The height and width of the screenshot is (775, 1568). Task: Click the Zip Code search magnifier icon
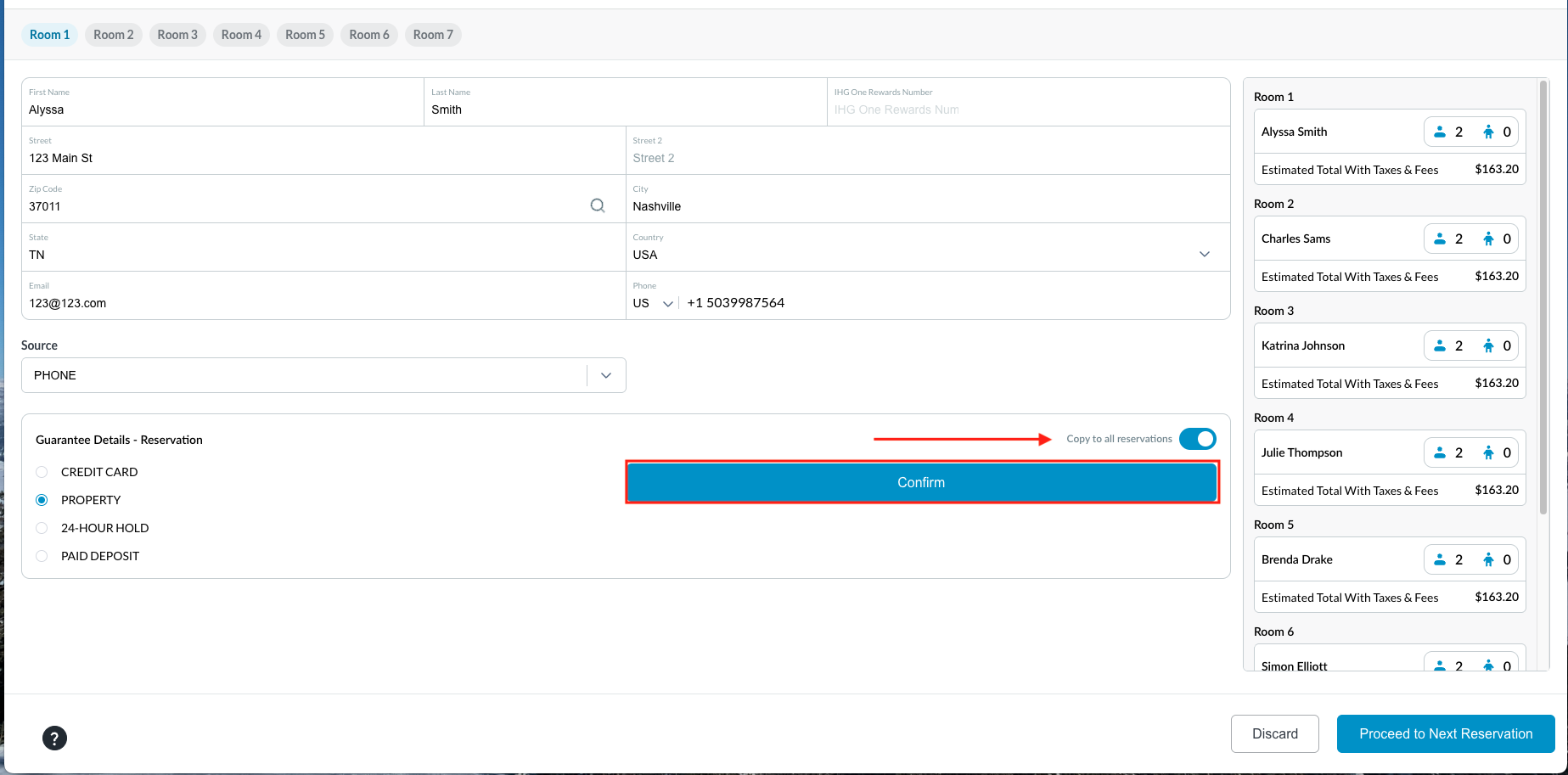pos(598,205)
